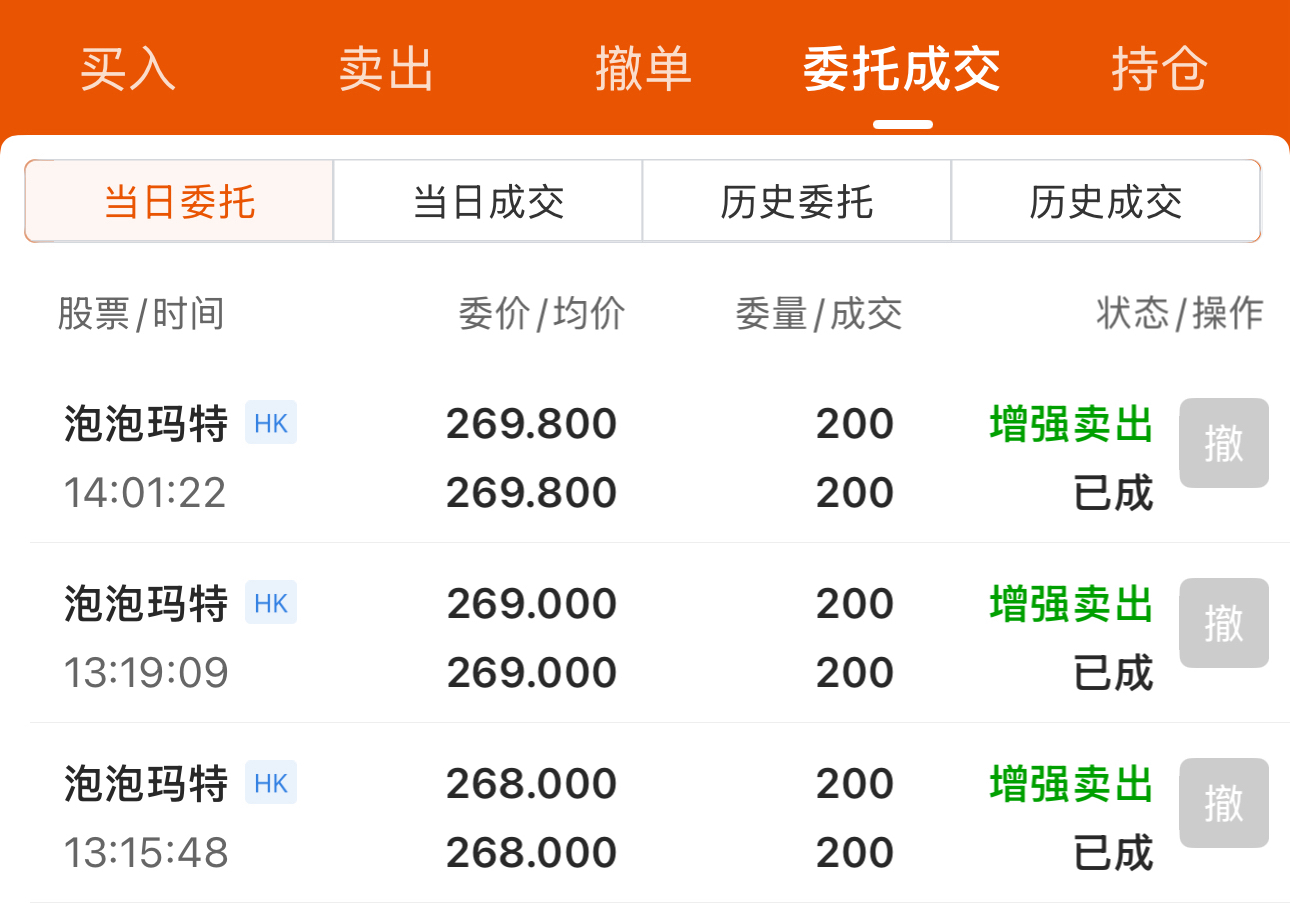The height and width of the screenshot is (904, 1290).
Task: Go to the 持仓 tab
Action: pyautogui.click(x=1159, y=69)
